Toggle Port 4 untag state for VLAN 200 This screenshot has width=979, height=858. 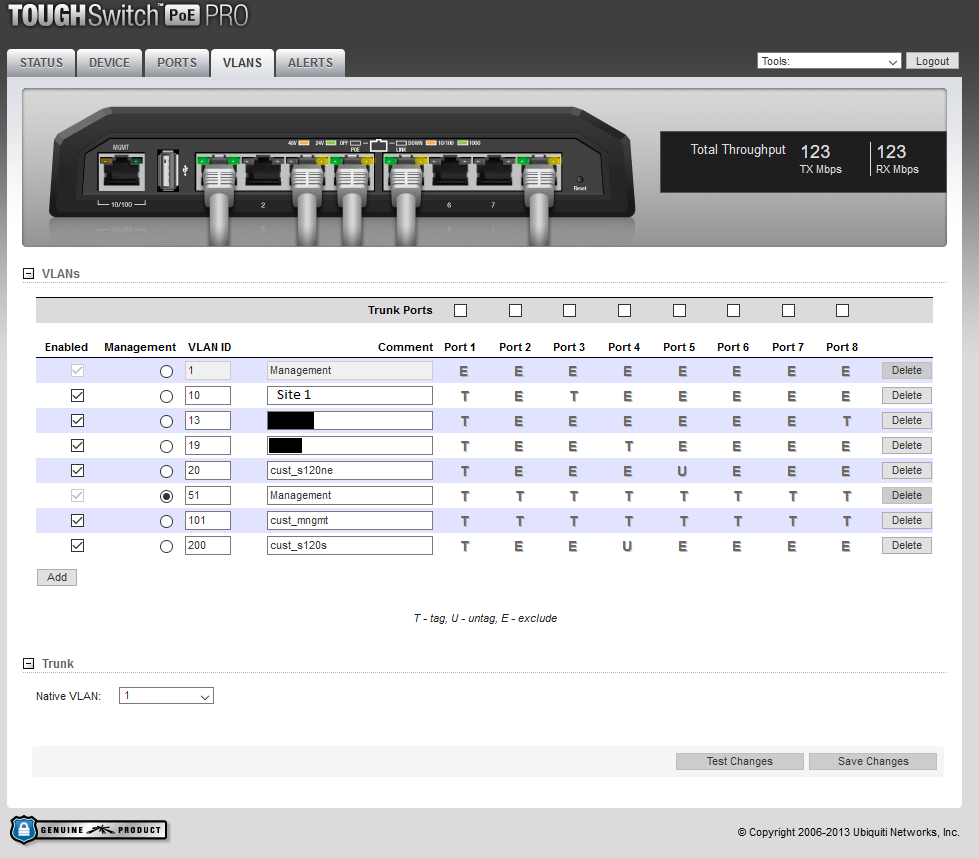click(x=625, y=546)
